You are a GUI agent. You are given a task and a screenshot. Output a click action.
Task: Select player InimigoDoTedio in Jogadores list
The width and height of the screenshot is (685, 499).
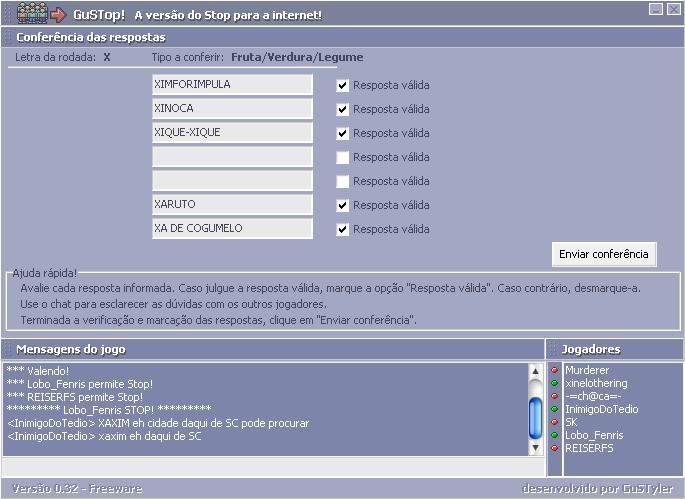coord(602,409)
